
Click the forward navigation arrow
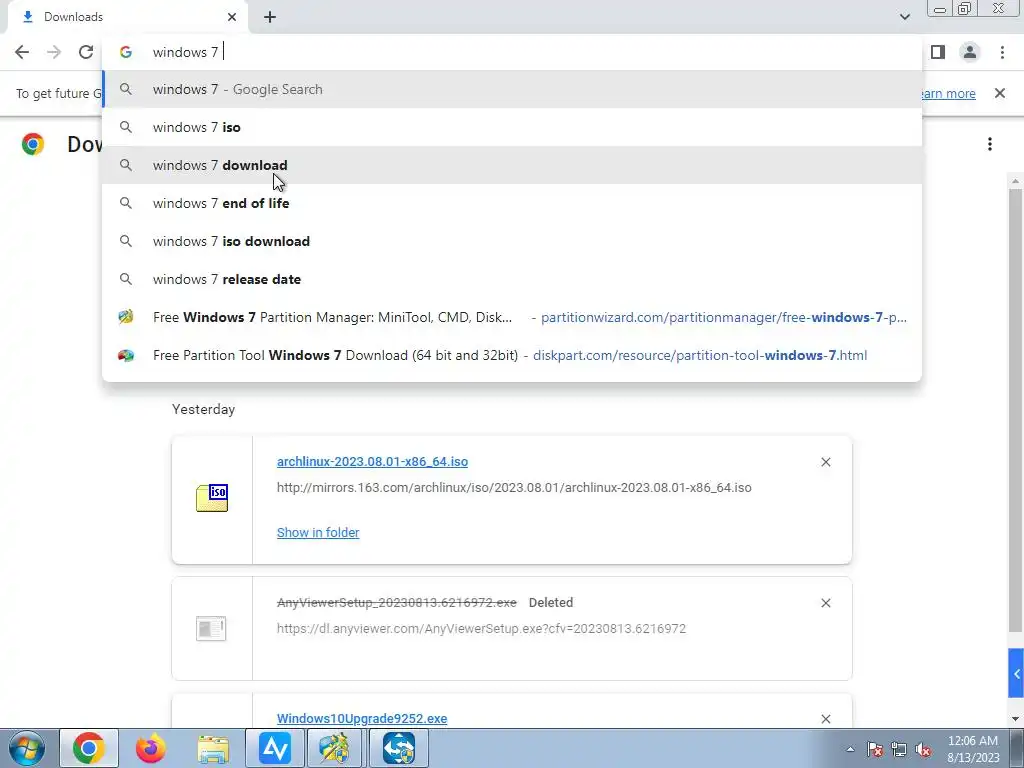pos(54,52)
